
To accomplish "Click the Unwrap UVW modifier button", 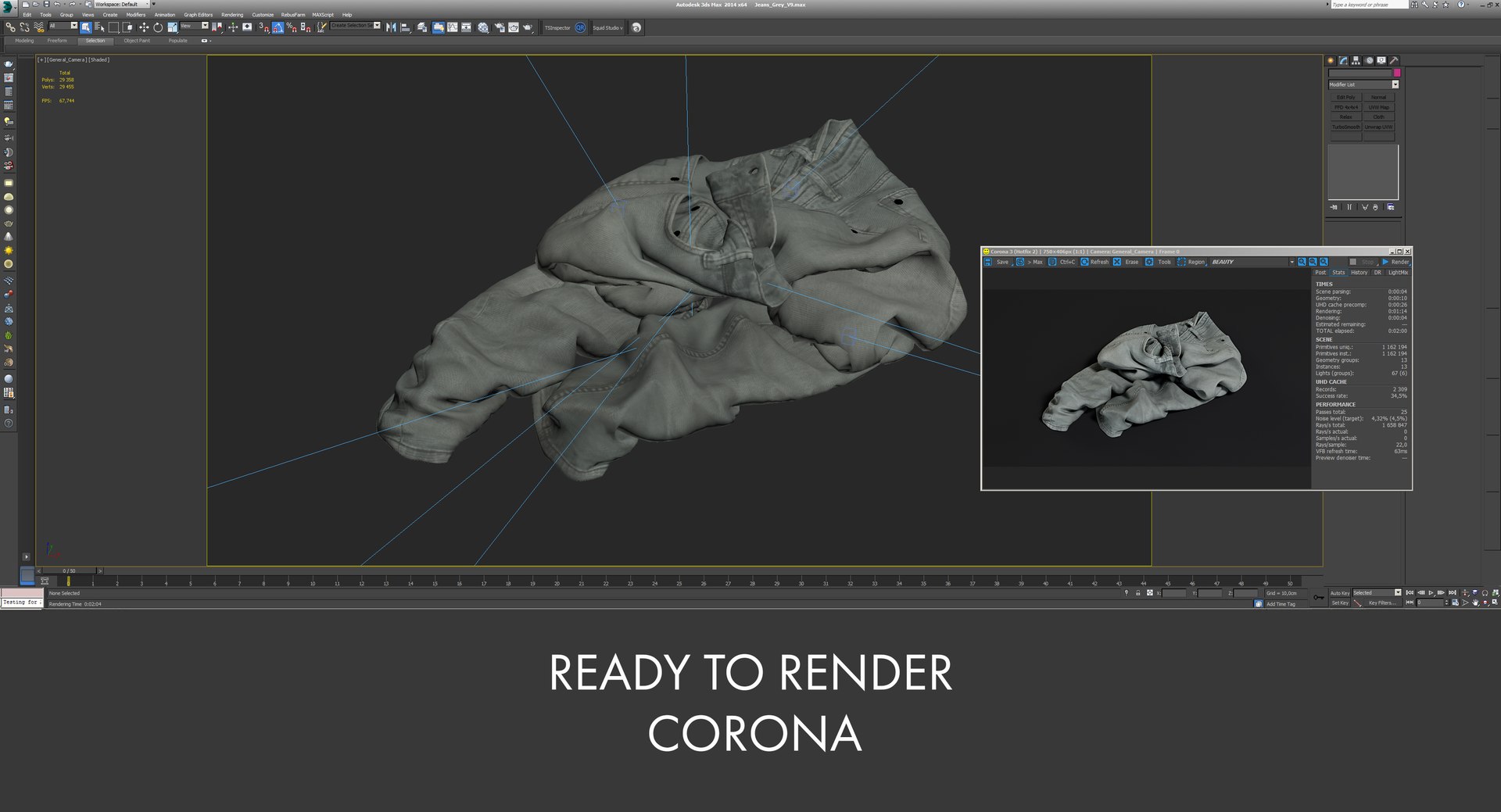I will point(1378,127).
